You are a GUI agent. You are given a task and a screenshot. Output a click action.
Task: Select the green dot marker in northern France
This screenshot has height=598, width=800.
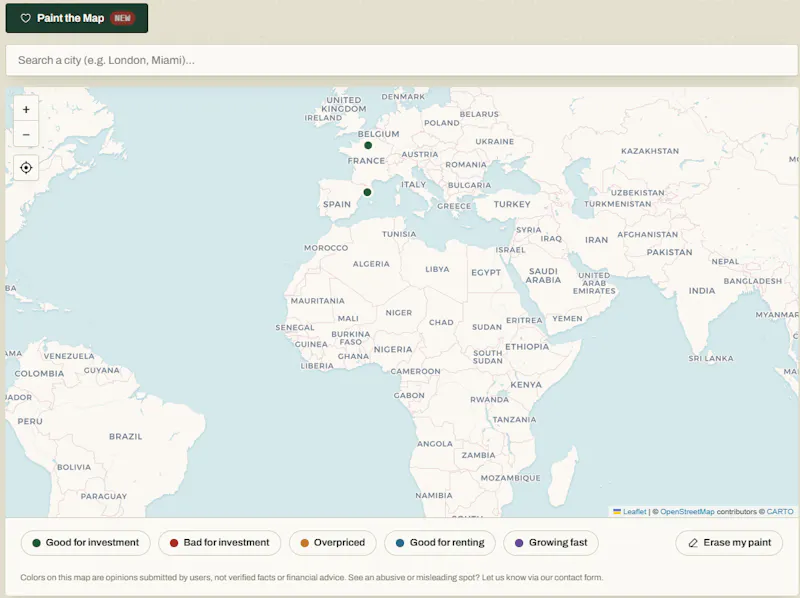tap(368, 145)
